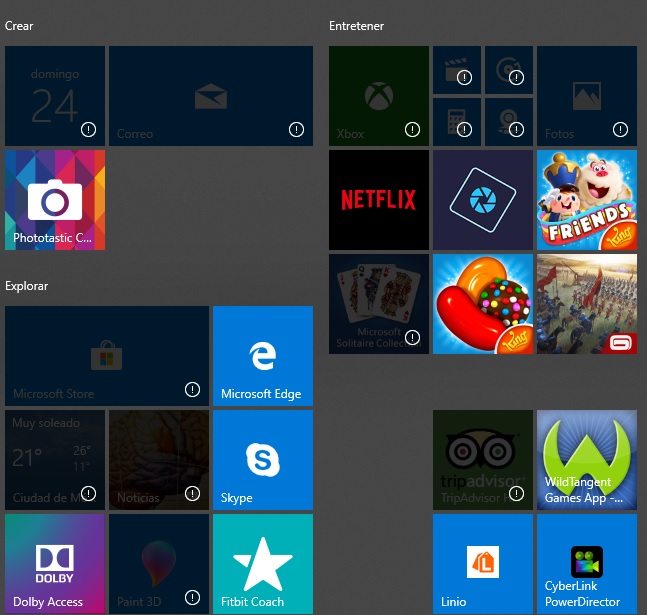
Task: Open Paint 3D tile
Action: coord(159,564)
